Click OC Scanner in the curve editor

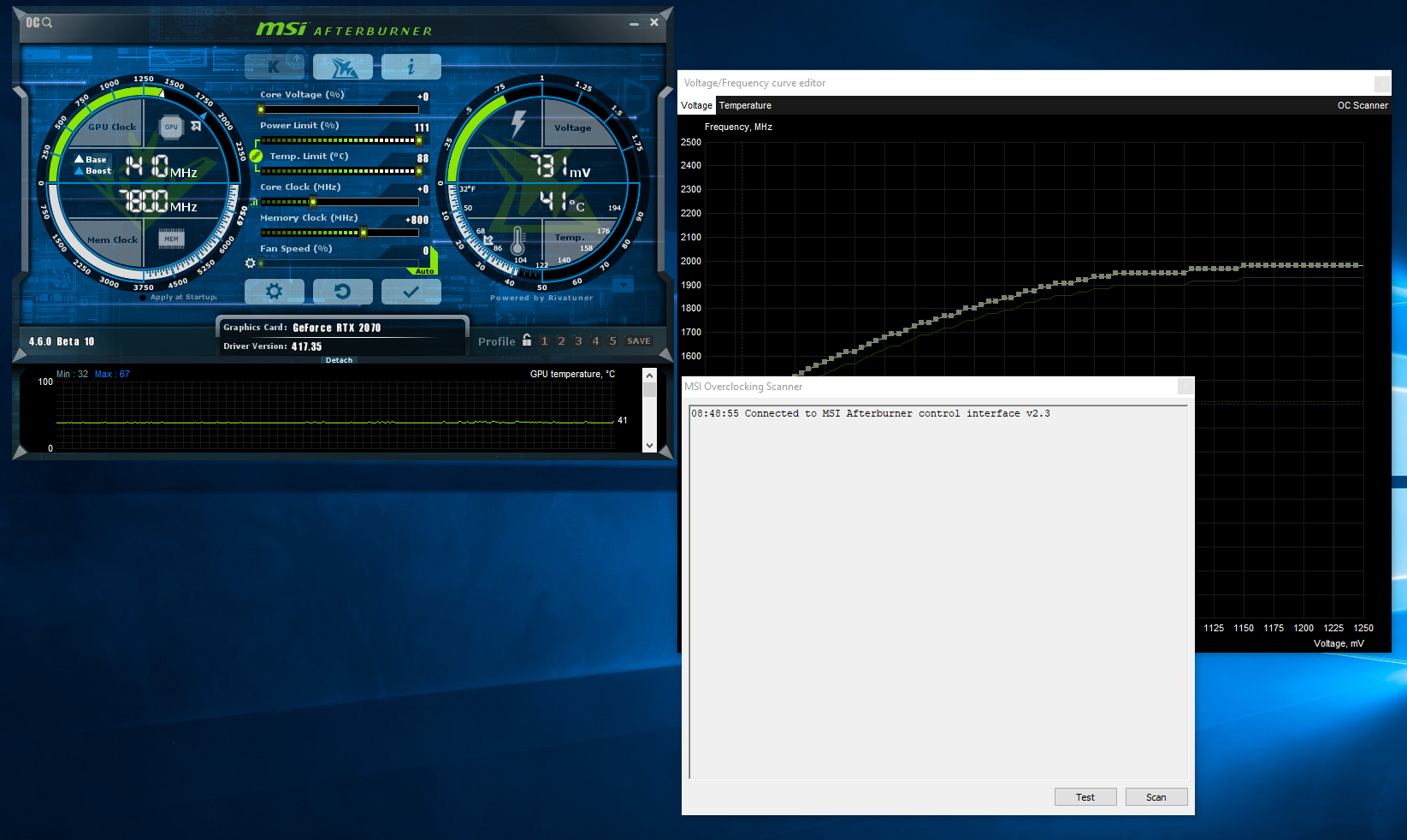[1363, 105]
